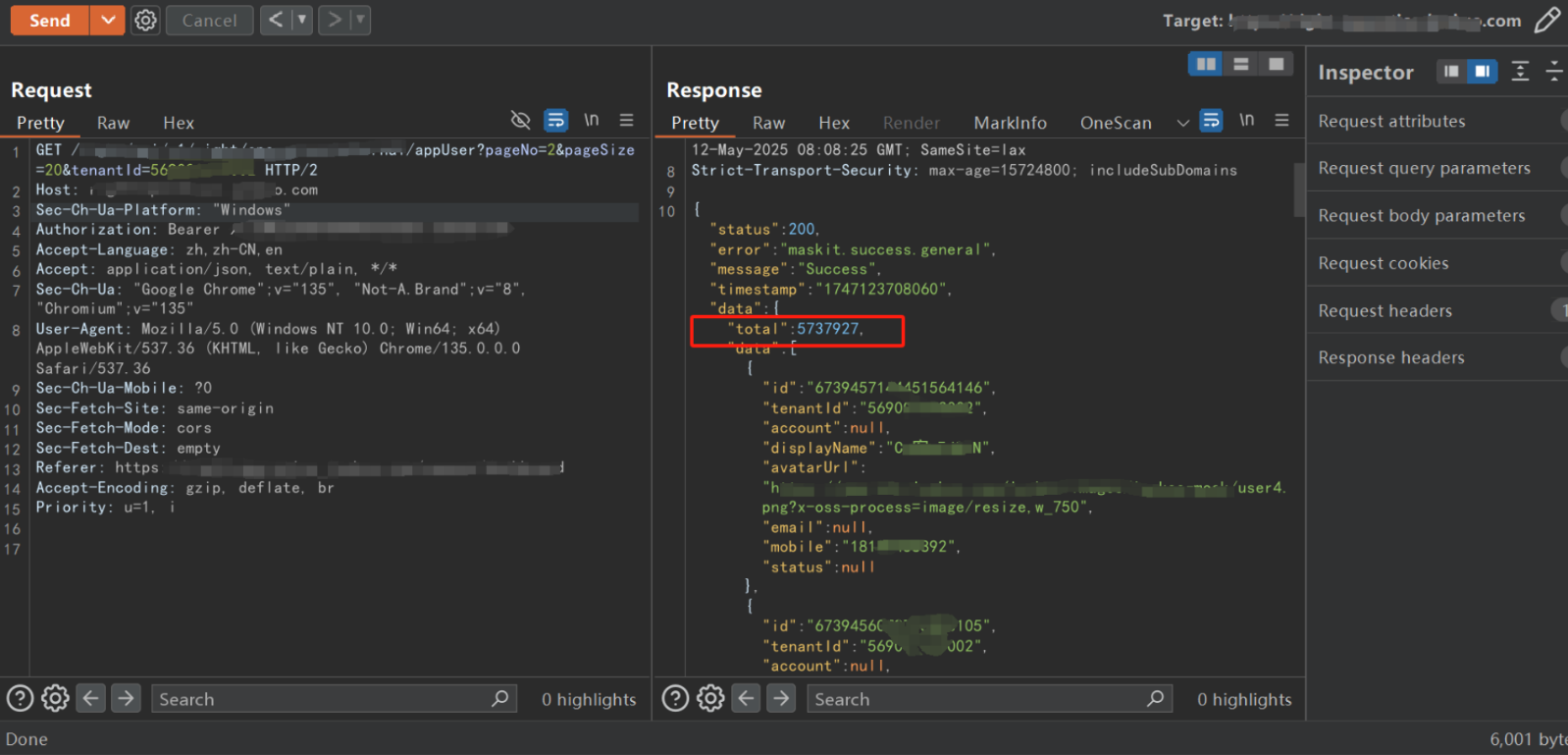
Task: Toggle show non-printable \n in Request
Action: coord(592,120)
